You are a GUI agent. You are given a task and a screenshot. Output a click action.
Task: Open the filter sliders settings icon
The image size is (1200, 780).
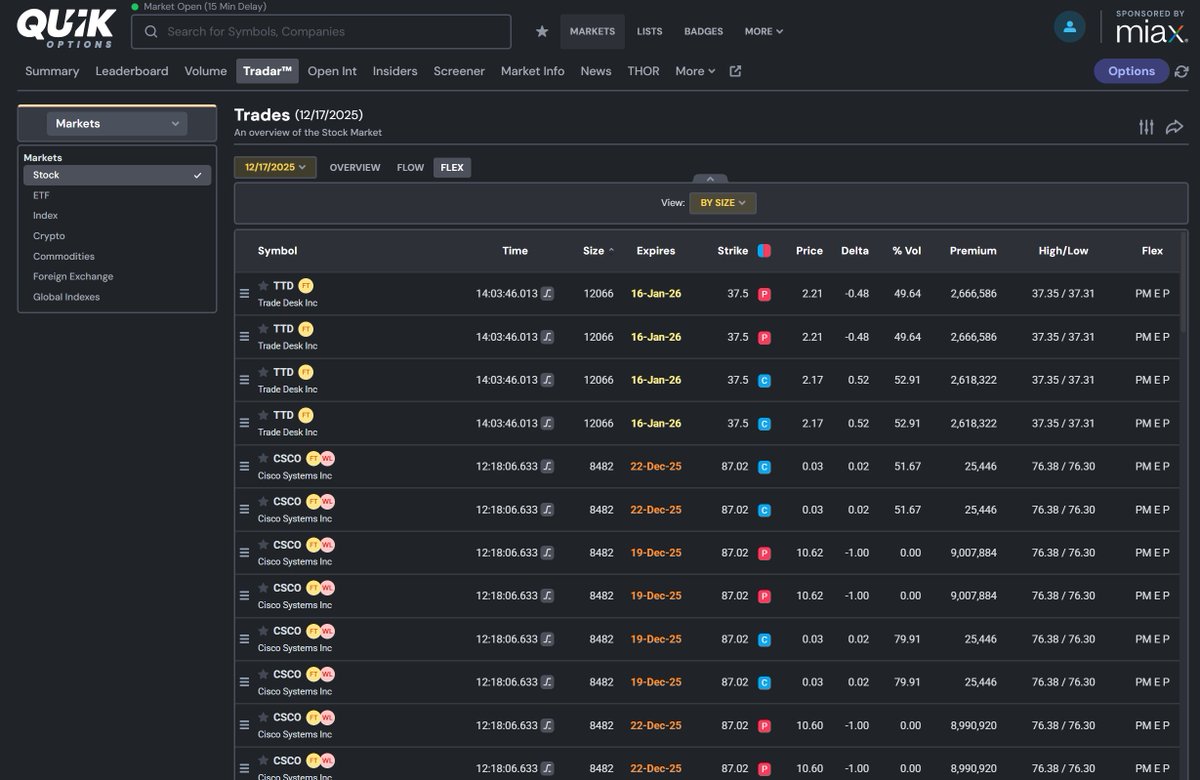(1146, 127)
